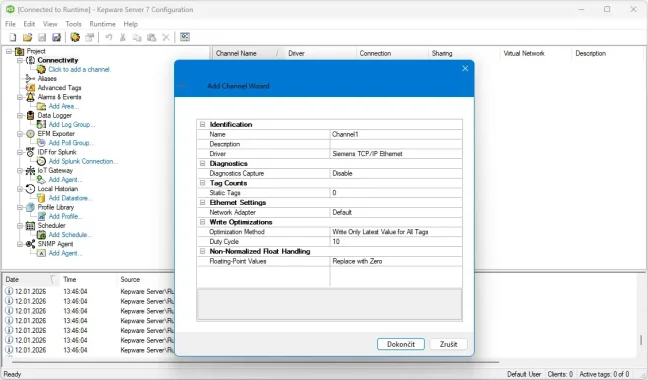Click the Undo toolbar icon
This screenshot has height=380, width=648.
coord(109,38)
